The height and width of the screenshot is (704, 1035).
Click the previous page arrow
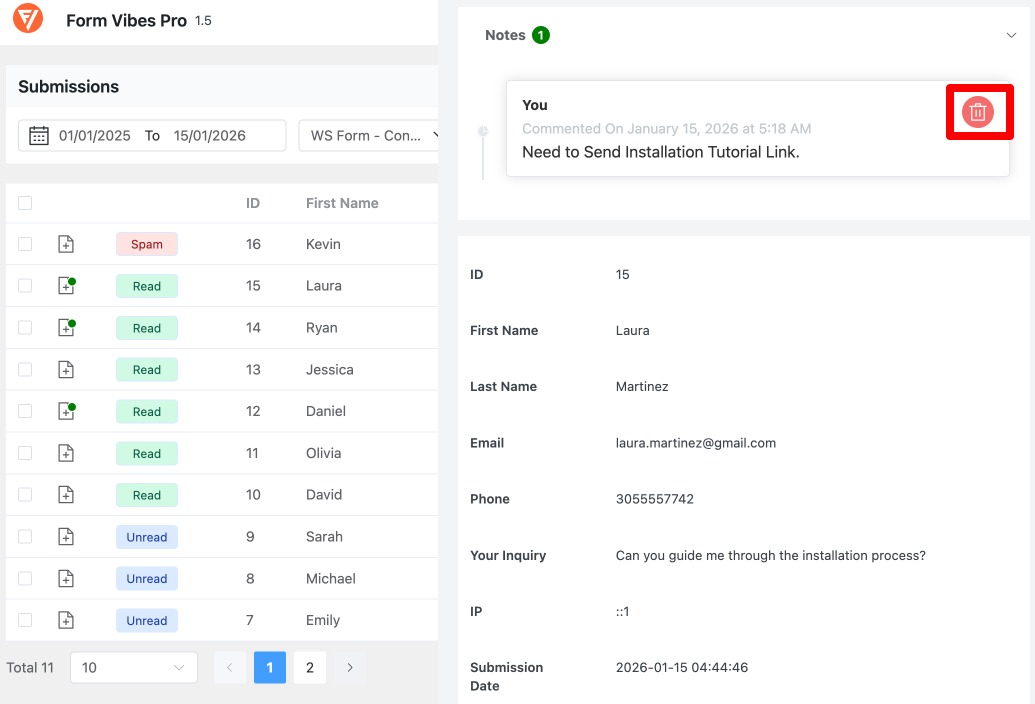pos(229,667)
